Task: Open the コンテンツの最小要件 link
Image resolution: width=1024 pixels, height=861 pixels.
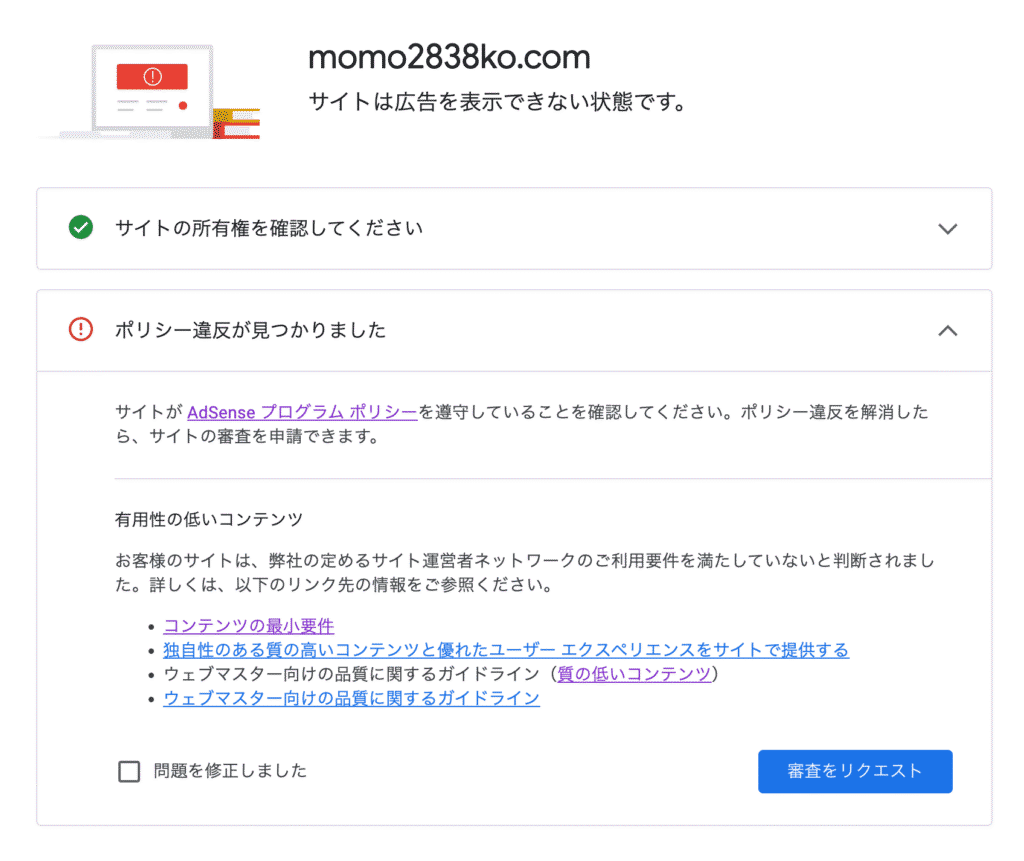Action: pyautogui.click(x=248, y=626)
